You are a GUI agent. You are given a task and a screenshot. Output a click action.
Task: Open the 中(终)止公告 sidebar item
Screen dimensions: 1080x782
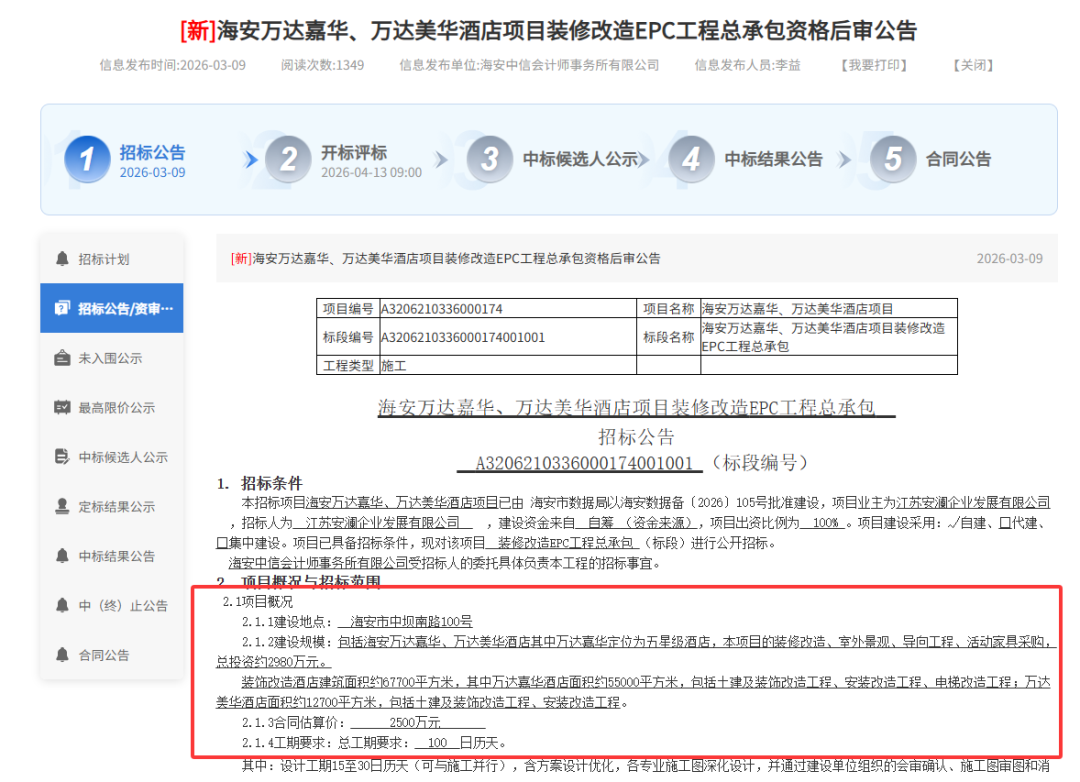[x=111, y=605]
